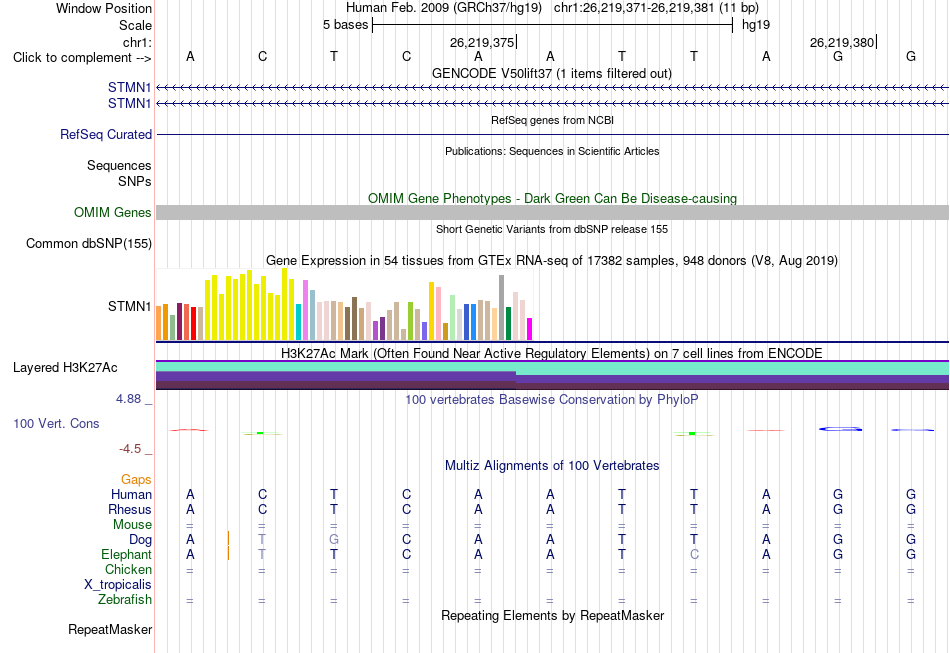Click the orange gap marker in Dog row

pyautogui.click(x=228, y=539)
